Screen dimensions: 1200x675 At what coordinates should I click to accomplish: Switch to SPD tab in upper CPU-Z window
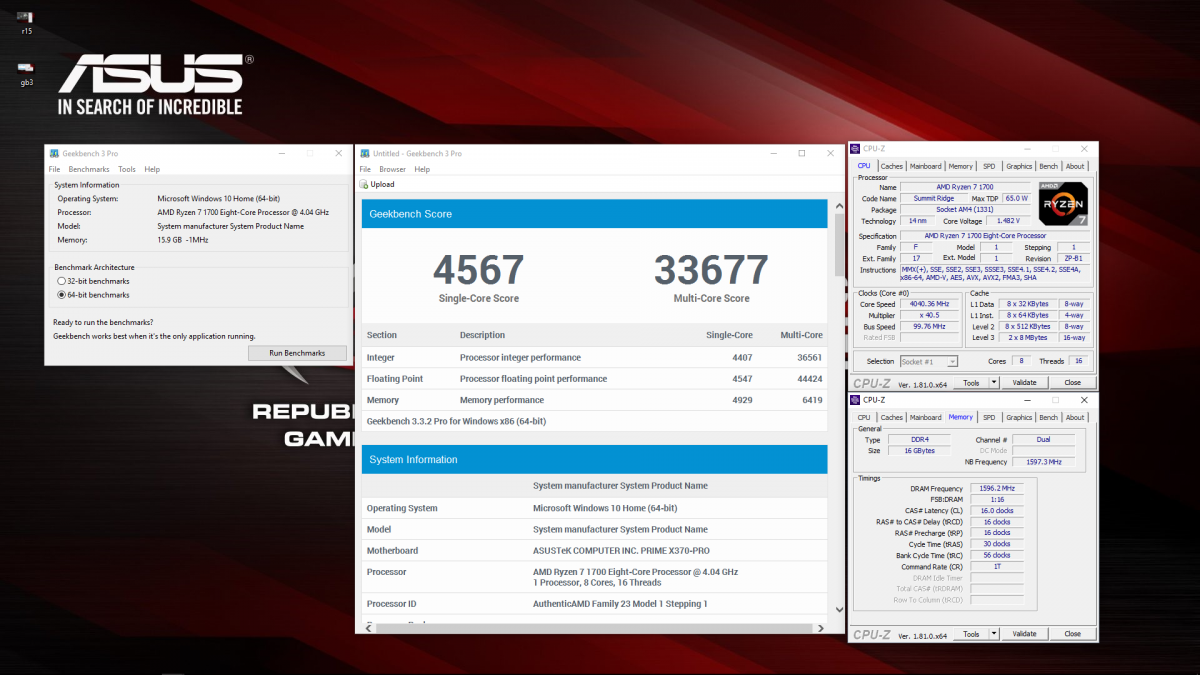989,166
